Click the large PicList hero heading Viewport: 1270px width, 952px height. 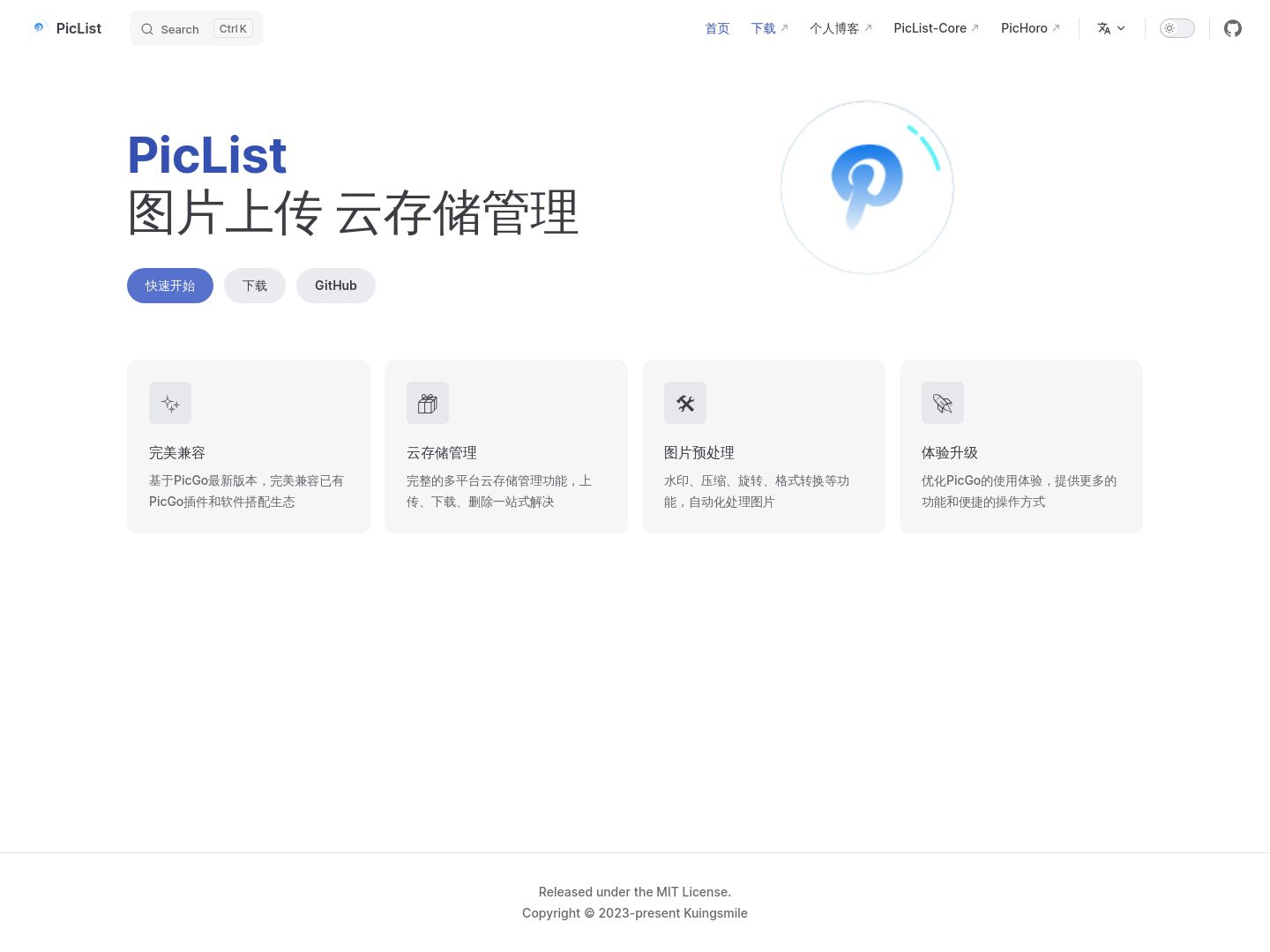tap(207, 155)
